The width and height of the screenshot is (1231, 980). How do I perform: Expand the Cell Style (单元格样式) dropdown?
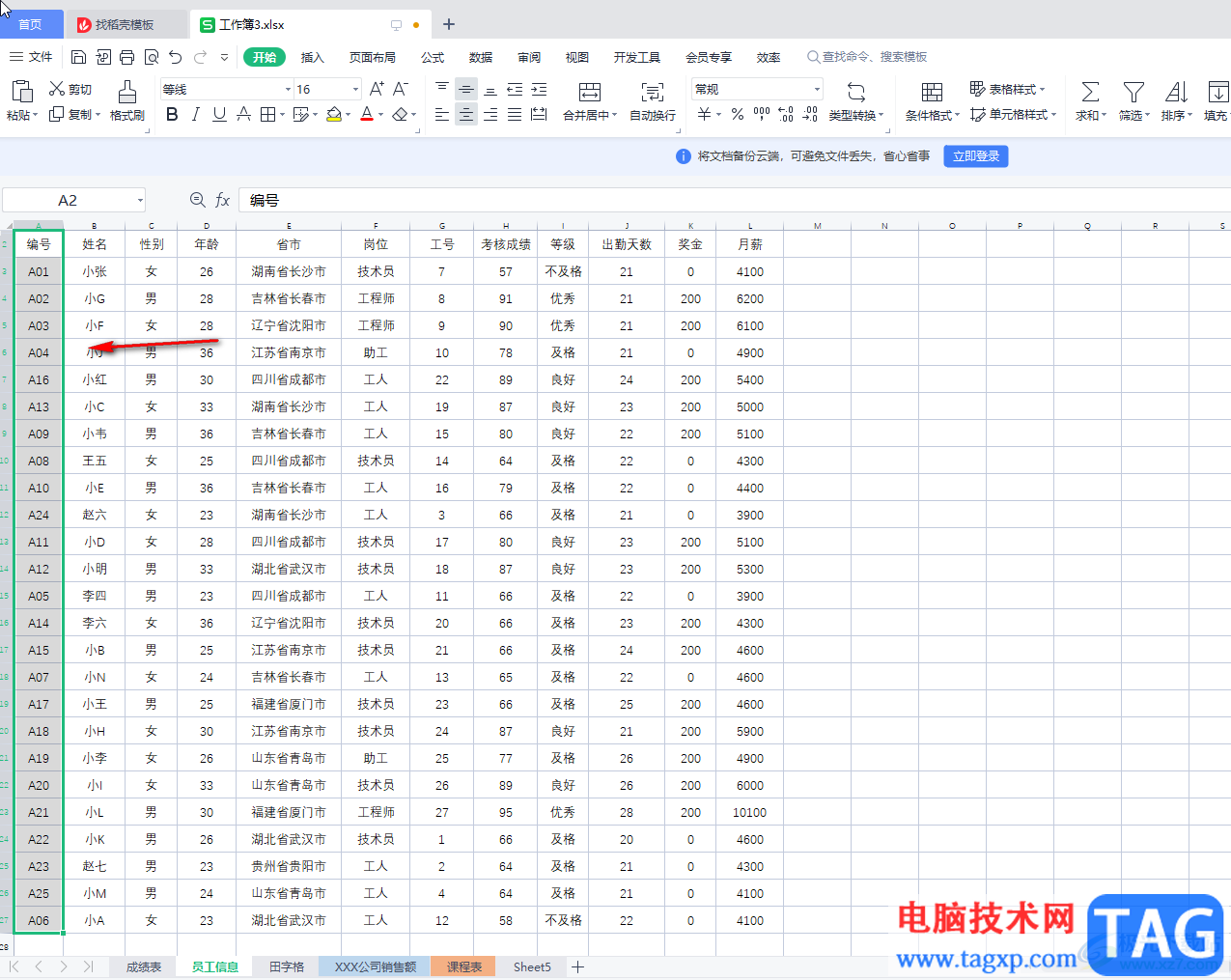(1053, 115)
